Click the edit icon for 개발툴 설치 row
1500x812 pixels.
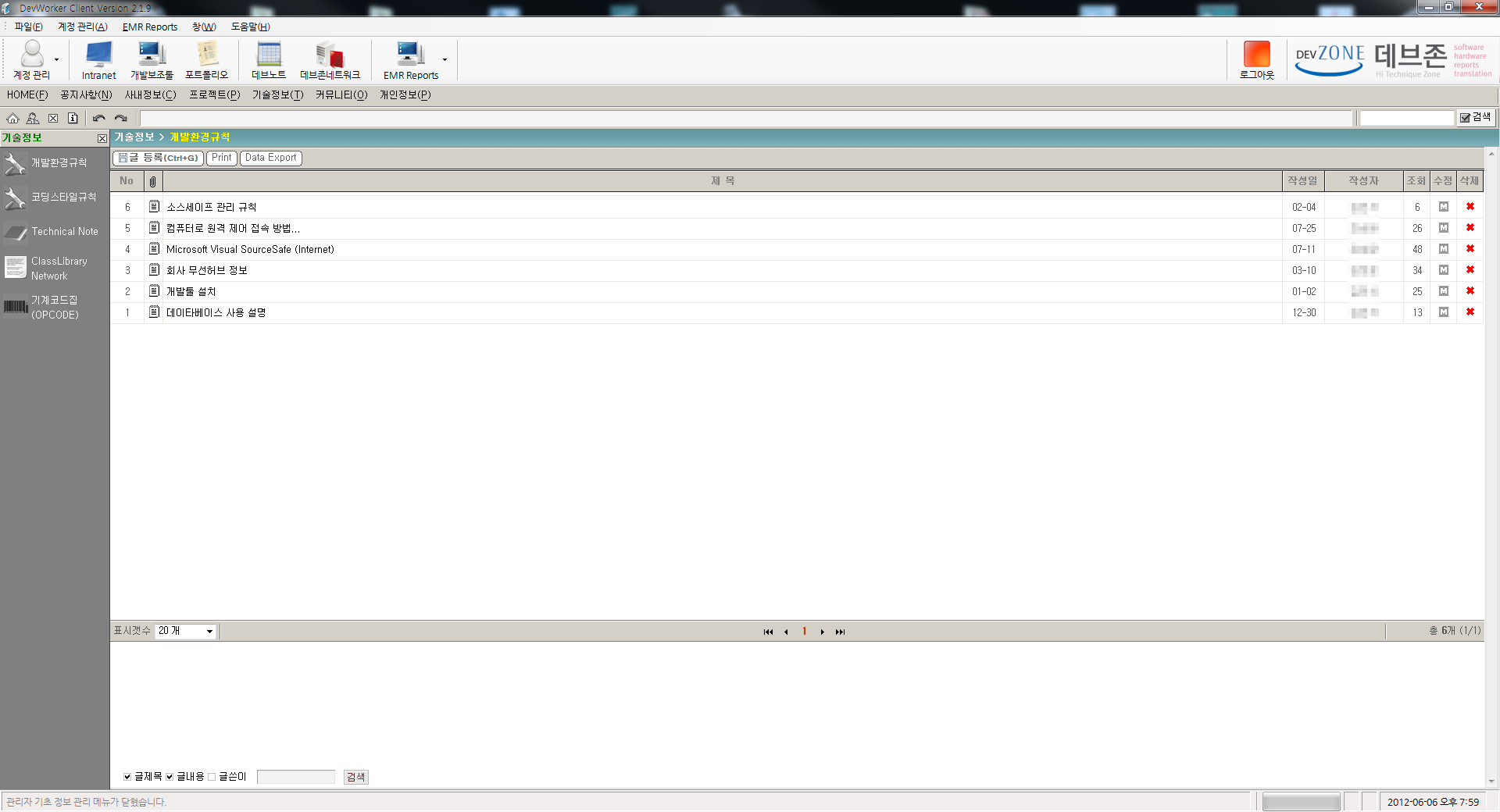(x=1444, y=291)
